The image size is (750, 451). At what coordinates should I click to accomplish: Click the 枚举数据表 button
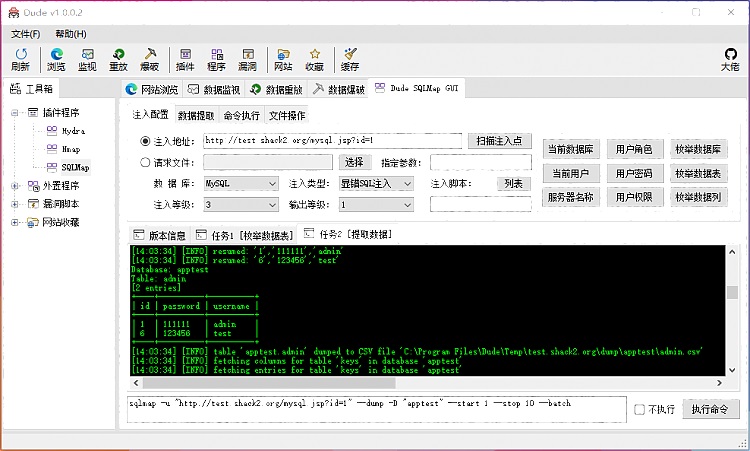click(698, 173)
